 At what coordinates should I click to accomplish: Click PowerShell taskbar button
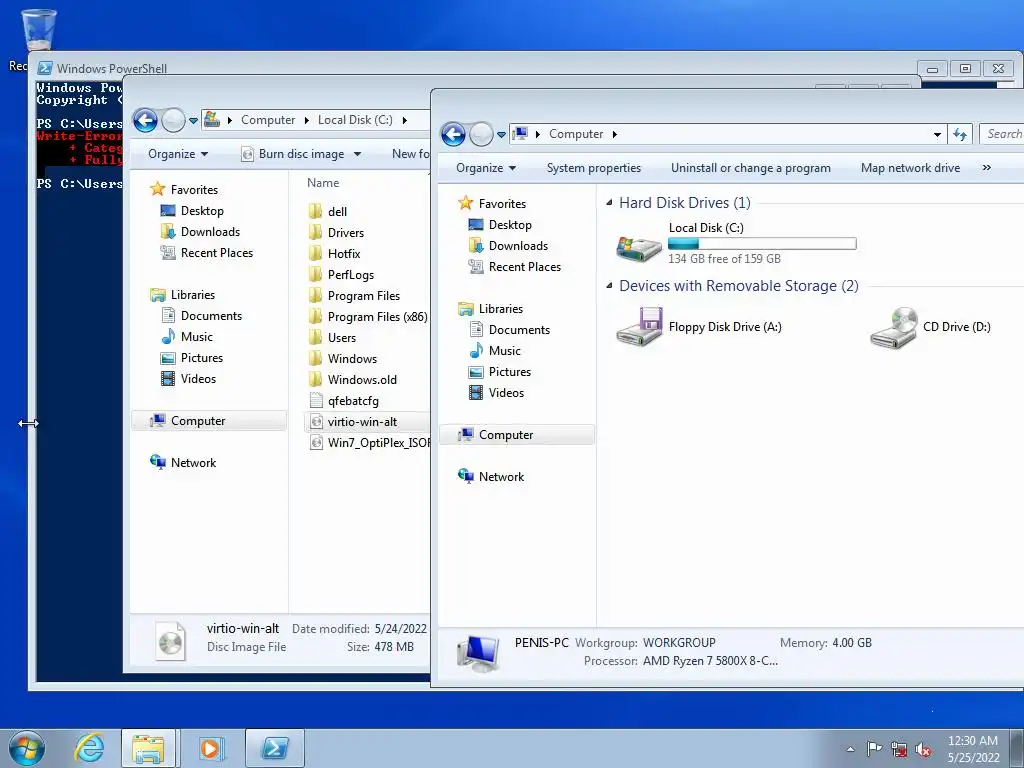point(275,748)
